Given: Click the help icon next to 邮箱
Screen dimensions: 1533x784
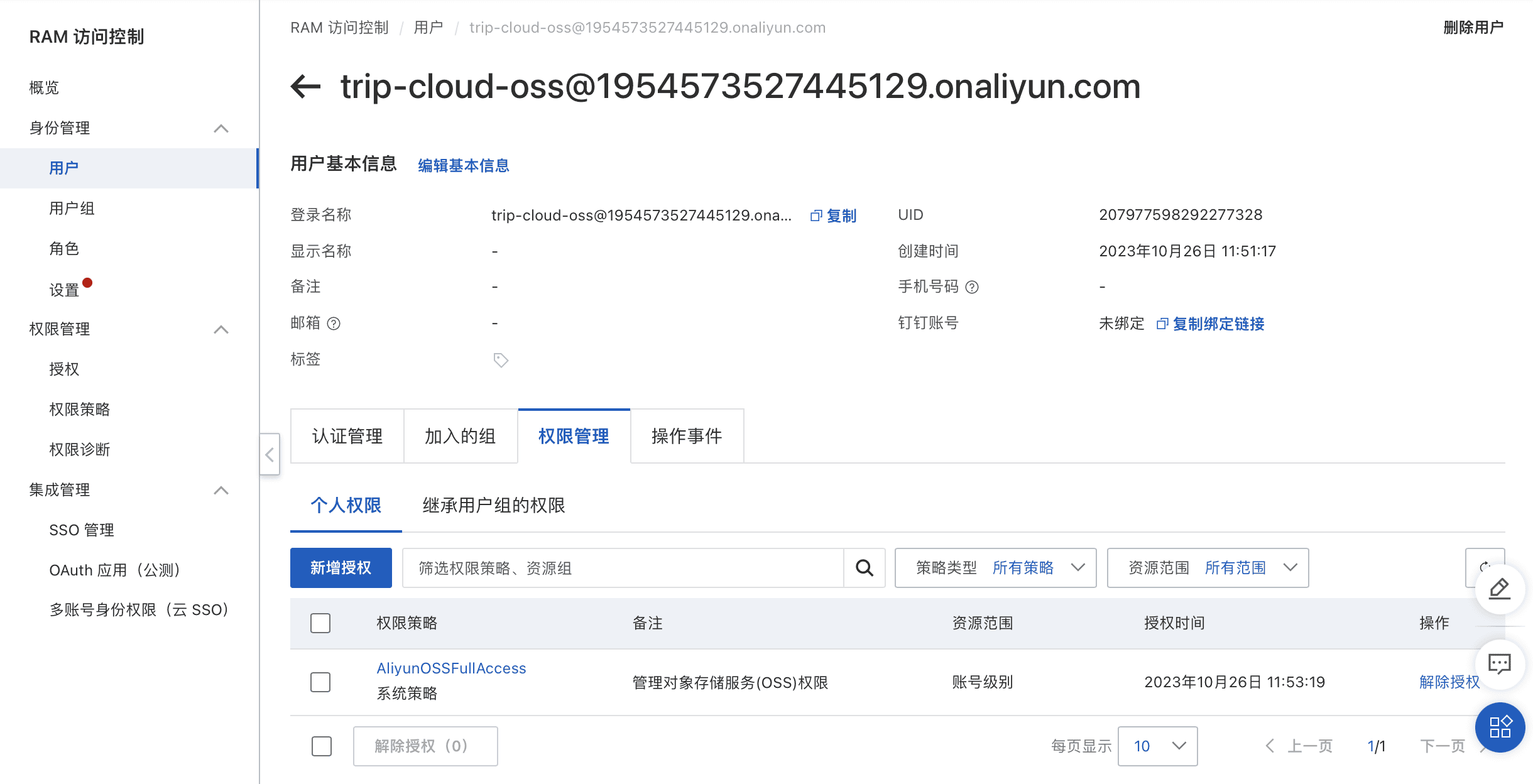Looking at the screenshot, I should [334, 324].
